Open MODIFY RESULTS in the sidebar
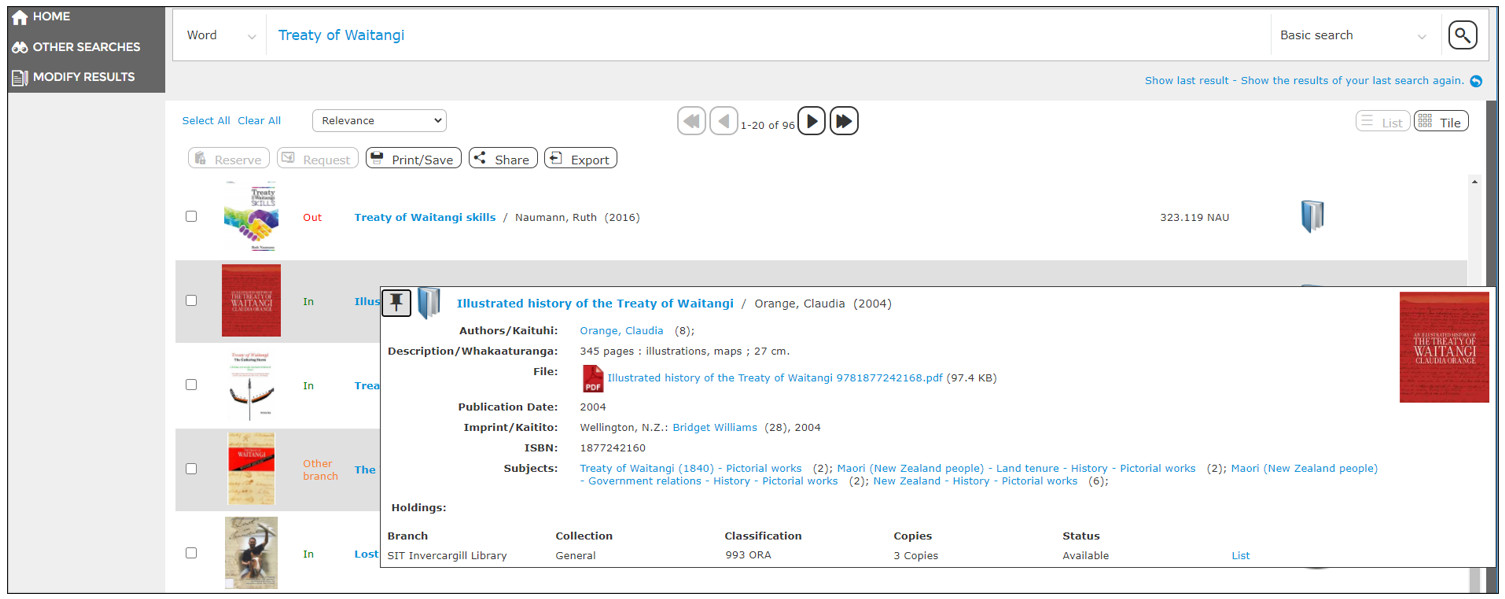1505x599 pixels. click(18, 76)
